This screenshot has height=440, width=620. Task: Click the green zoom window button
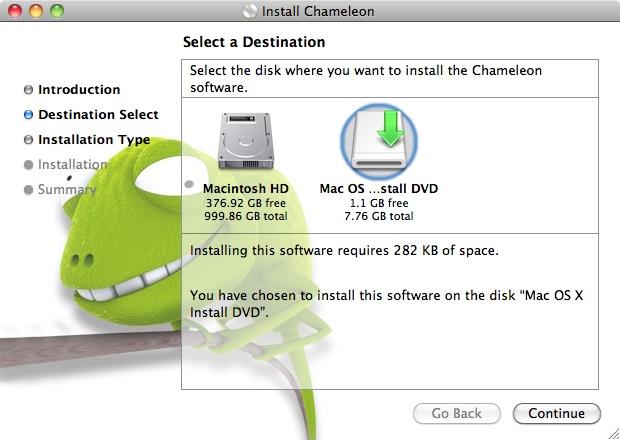coord(57,11)
